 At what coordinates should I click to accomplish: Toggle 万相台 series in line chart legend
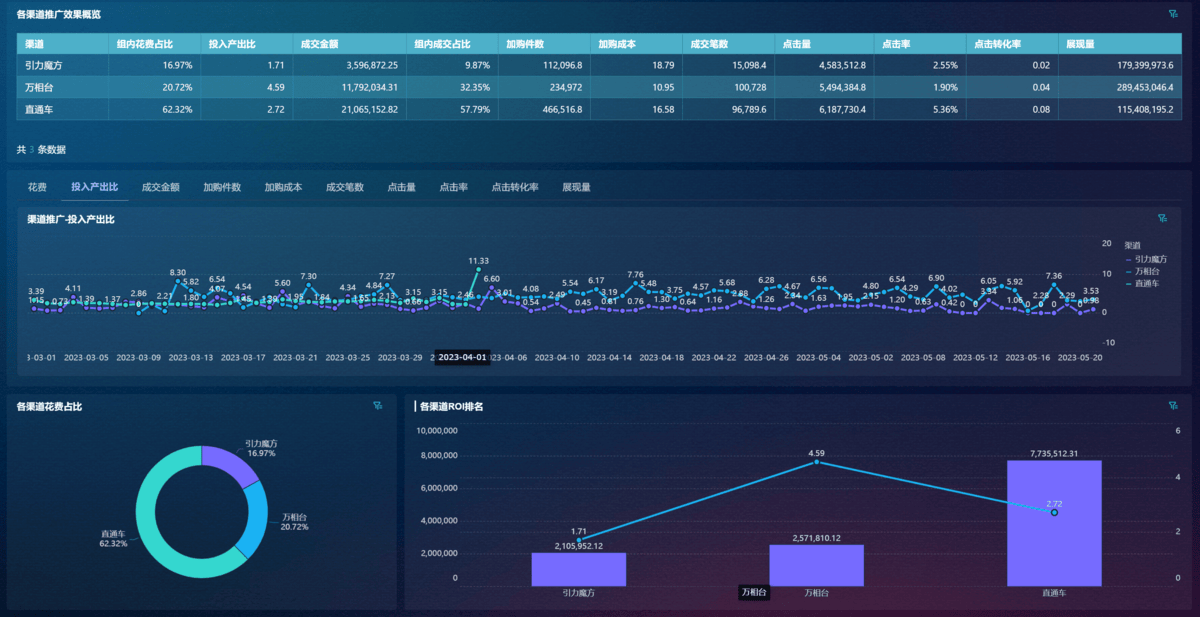point(1147,271)
